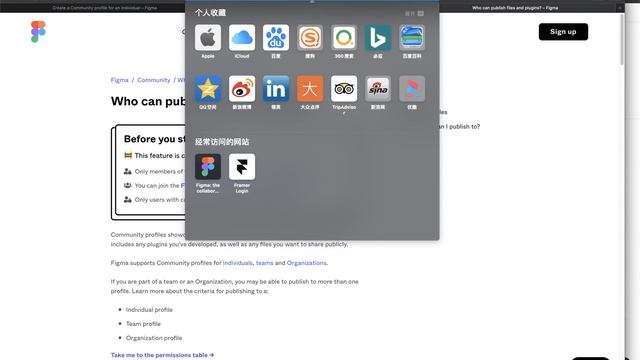Switch to Create a Community profile tab
Viewport: 640px width, 360px height.
(104, 8)
